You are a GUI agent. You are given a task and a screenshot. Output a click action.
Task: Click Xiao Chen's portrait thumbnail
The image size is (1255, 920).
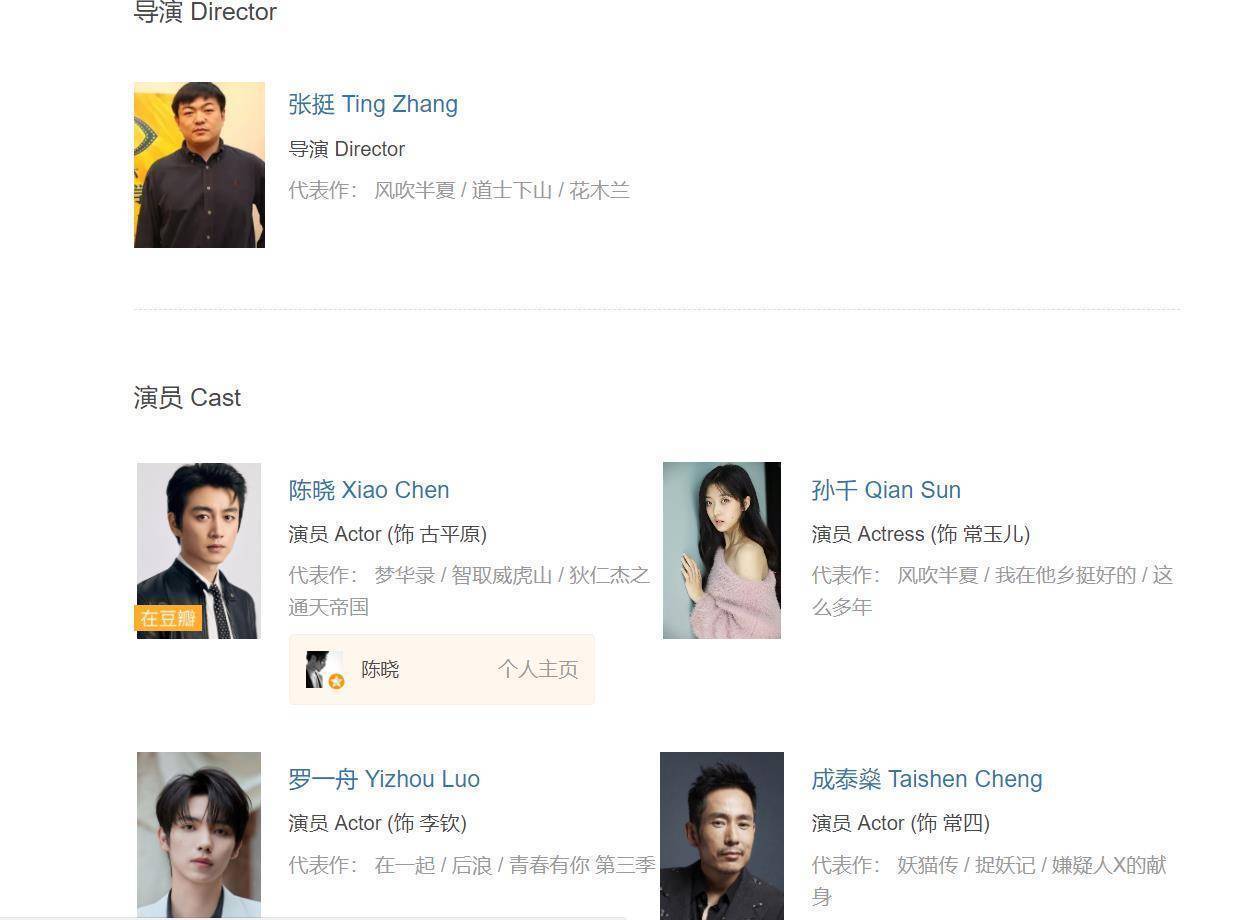coord(199,551)
